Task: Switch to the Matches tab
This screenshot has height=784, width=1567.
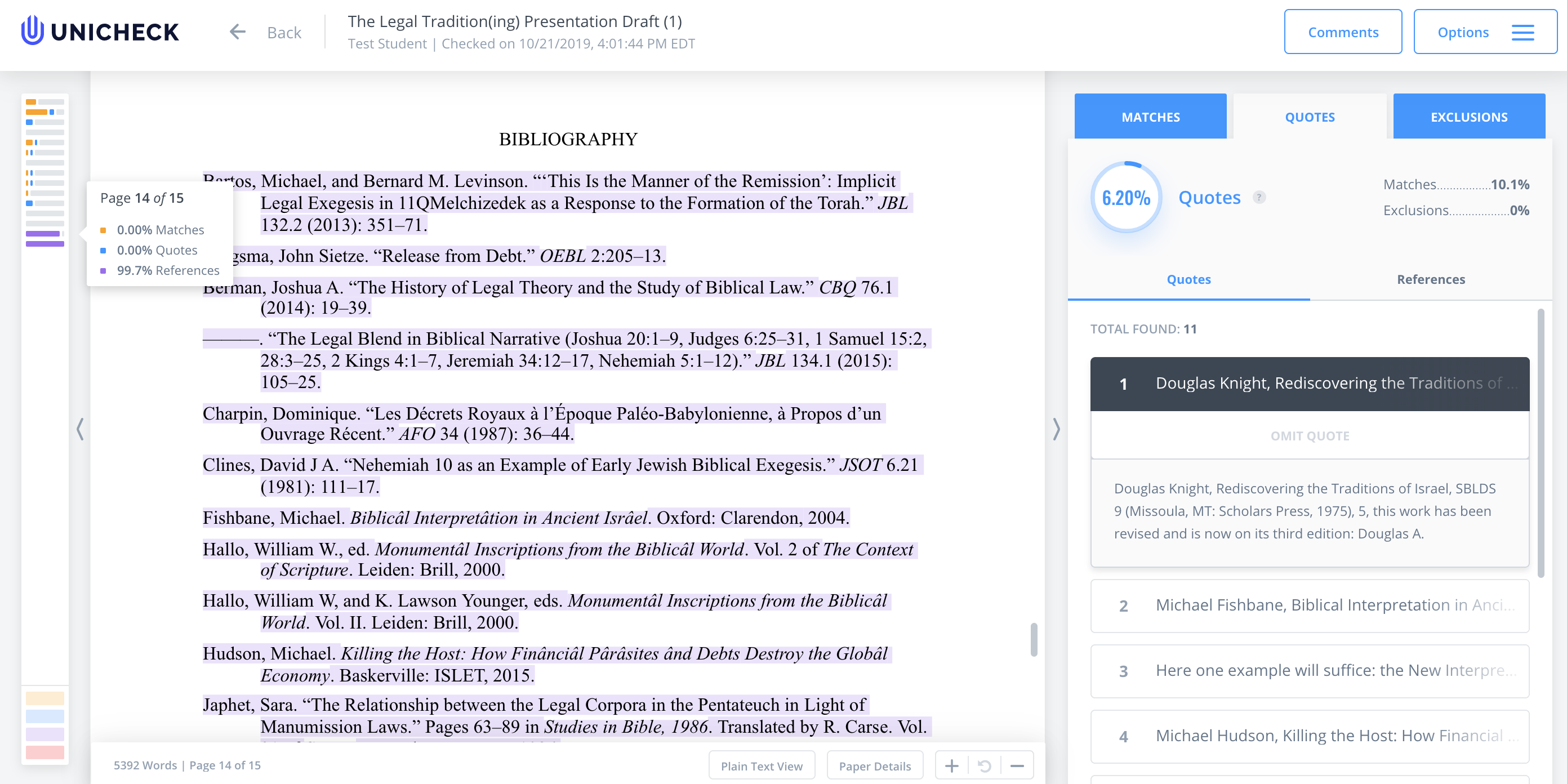Action: (x=1150, y=117)
